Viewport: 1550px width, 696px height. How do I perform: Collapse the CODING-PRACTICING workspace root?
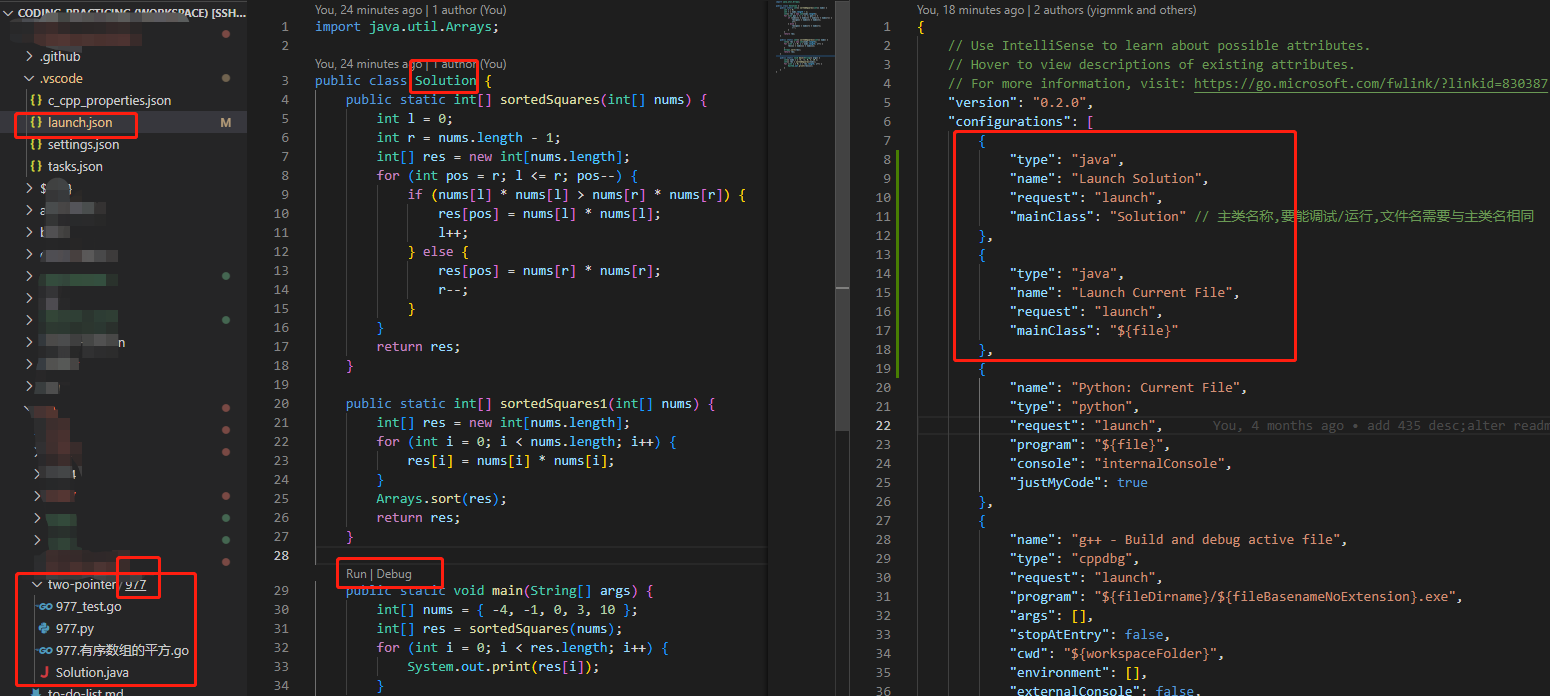tap(10, 12)
